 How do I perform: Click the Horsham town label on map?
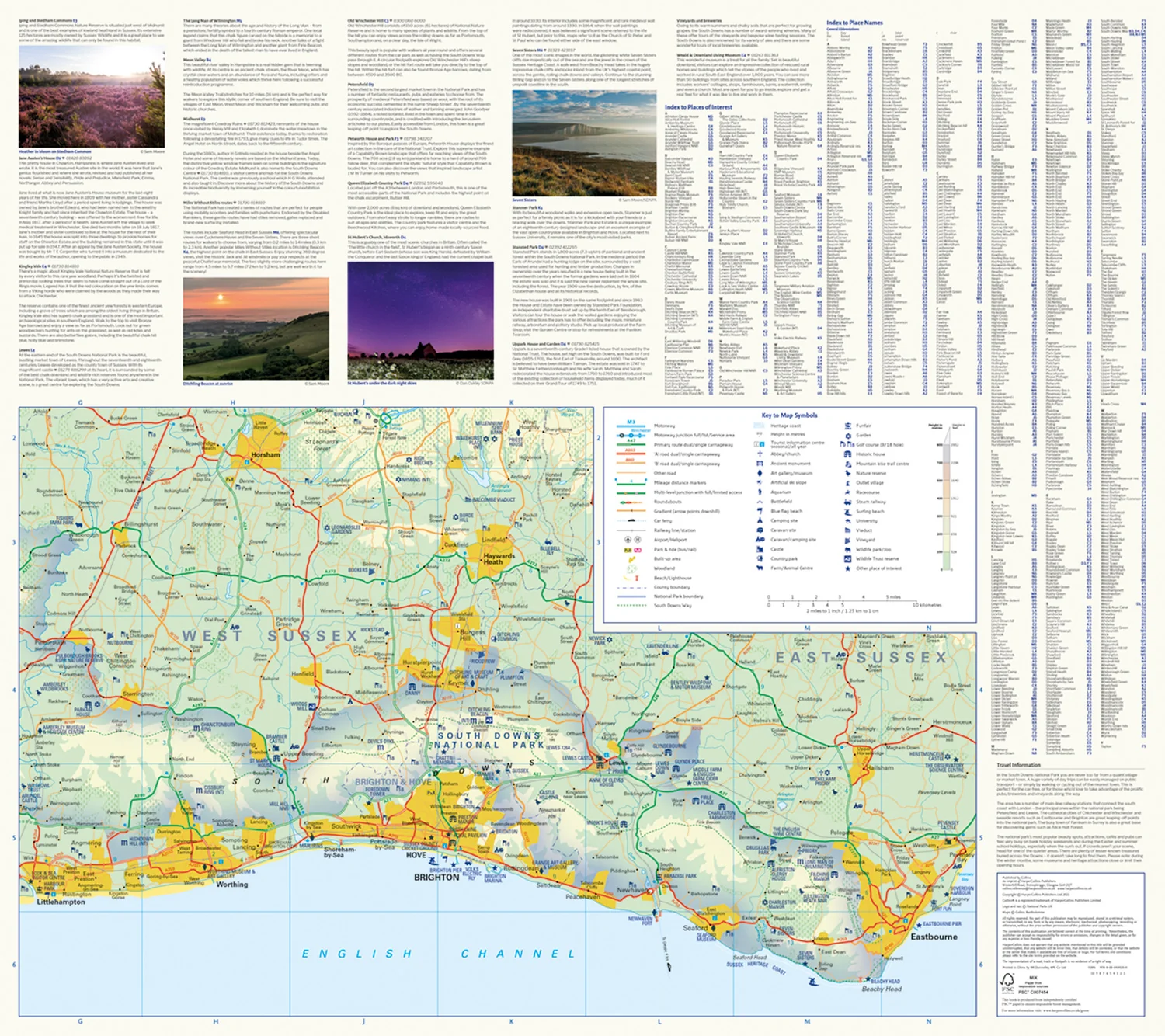point(266,455)
